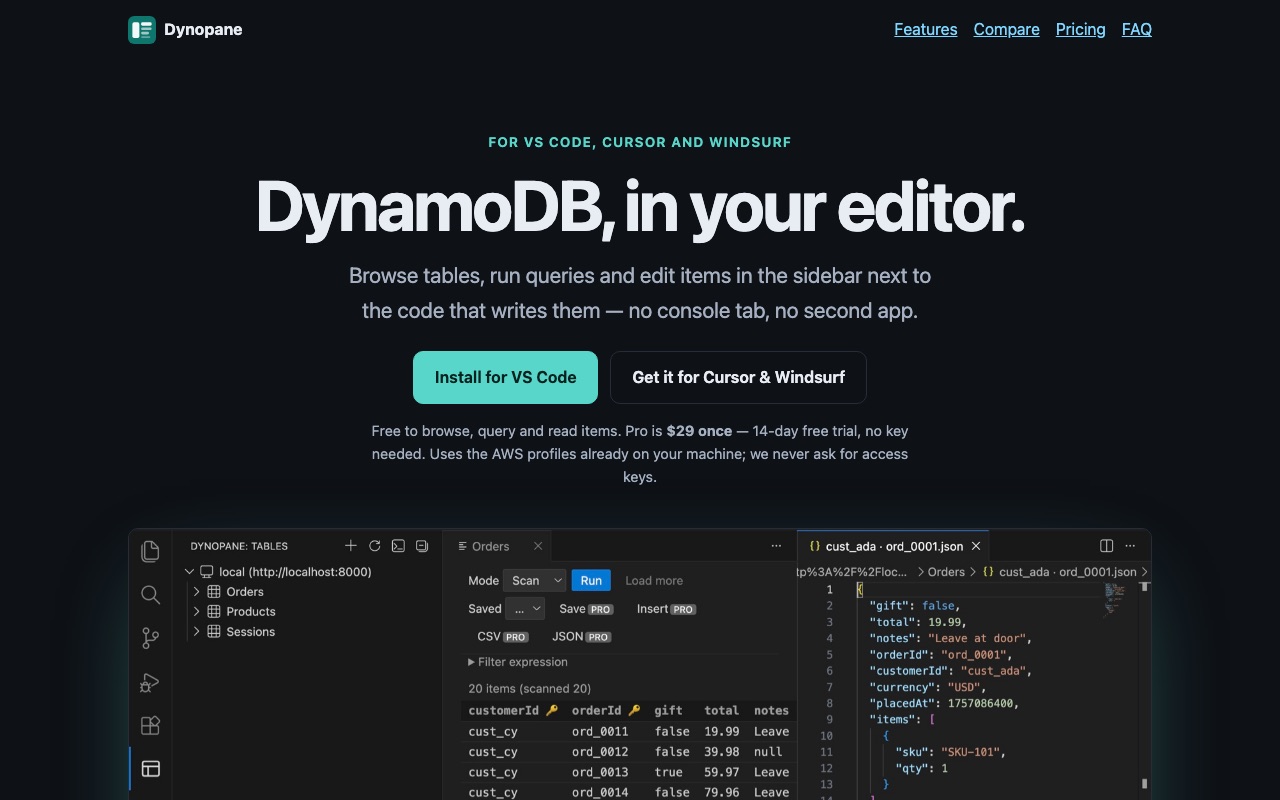Click the Dynopane logo icon in header
The height and width of the screenshot is (800, 1280).
point(142,30)
